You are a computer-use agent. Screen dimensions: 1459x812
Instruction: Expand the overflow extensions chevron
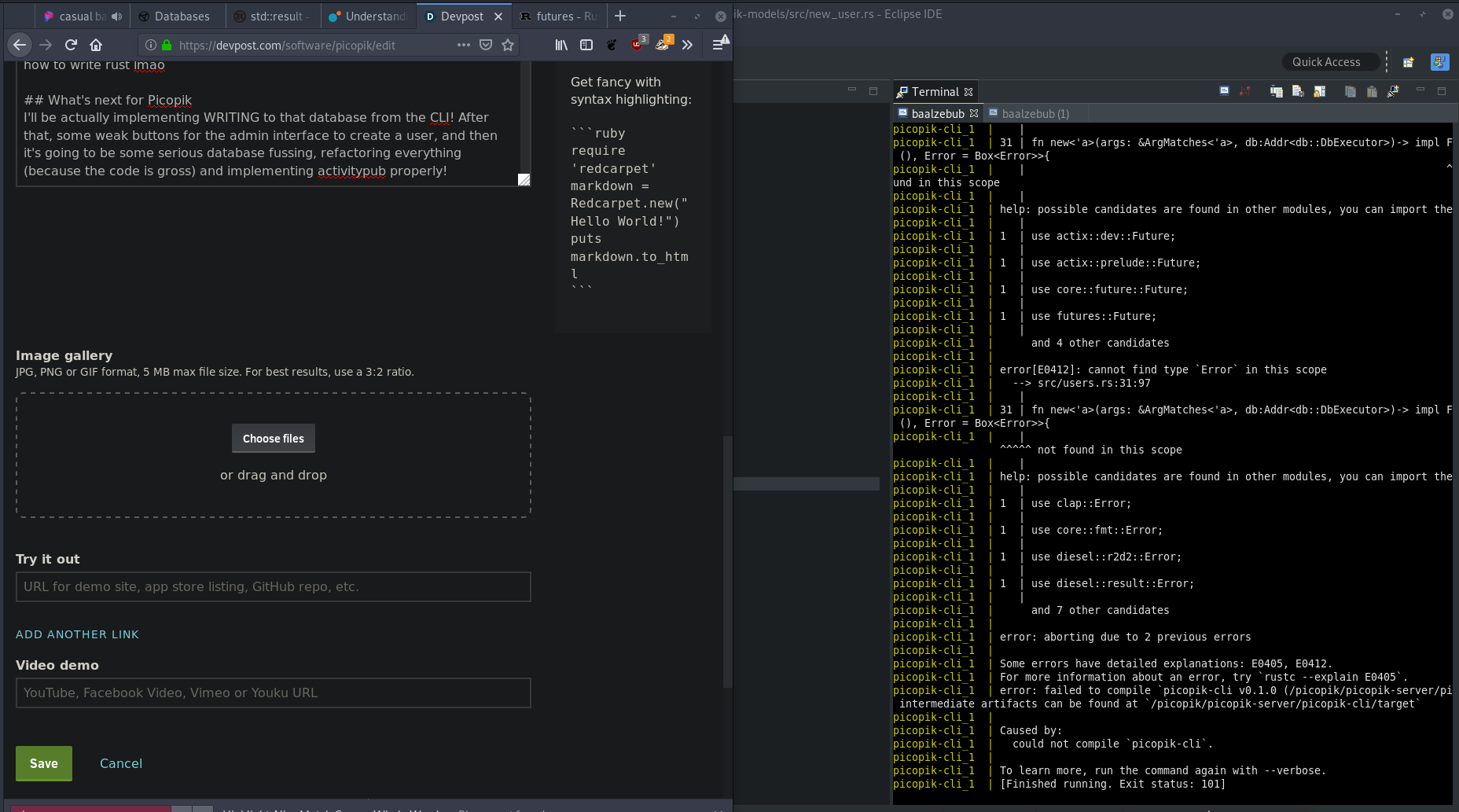click(688, 45)
